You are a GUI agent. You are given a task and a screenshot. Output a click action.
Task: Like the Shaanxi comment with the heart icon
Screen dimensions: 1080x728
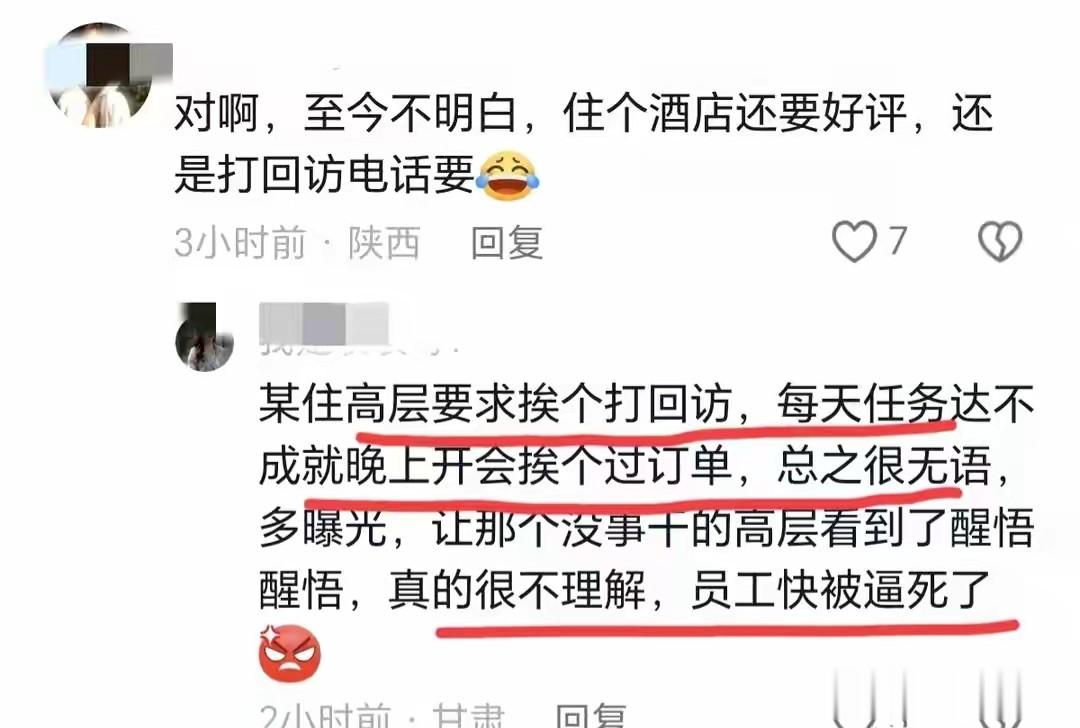[854, 242]
